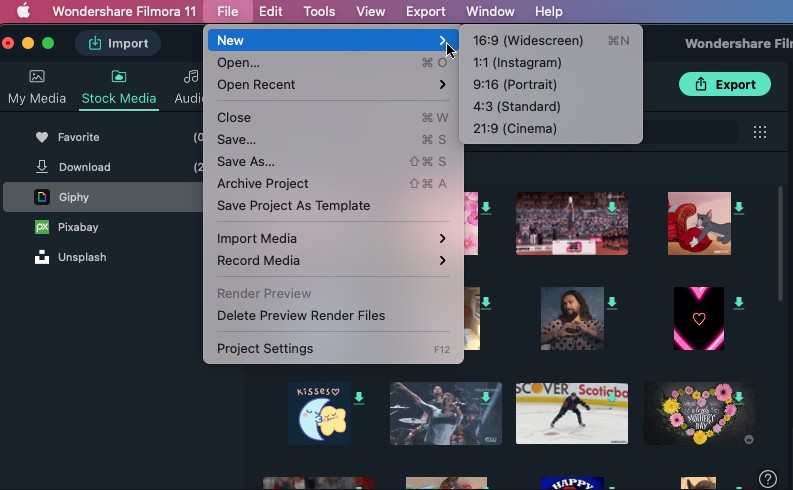The height and width of the screenshot is (490, 793).
Task: Download the kisses moon GIF
Action: [x=359, y=397]
